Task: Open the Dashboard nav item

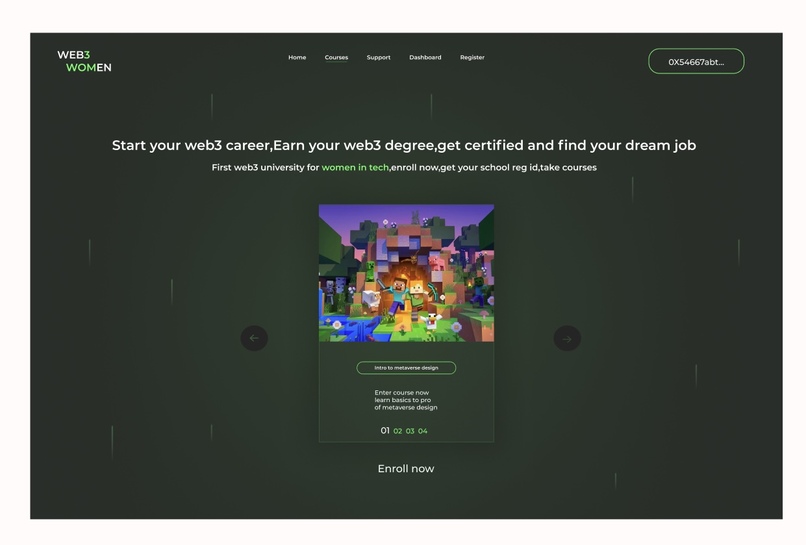Action: point(425,58)
